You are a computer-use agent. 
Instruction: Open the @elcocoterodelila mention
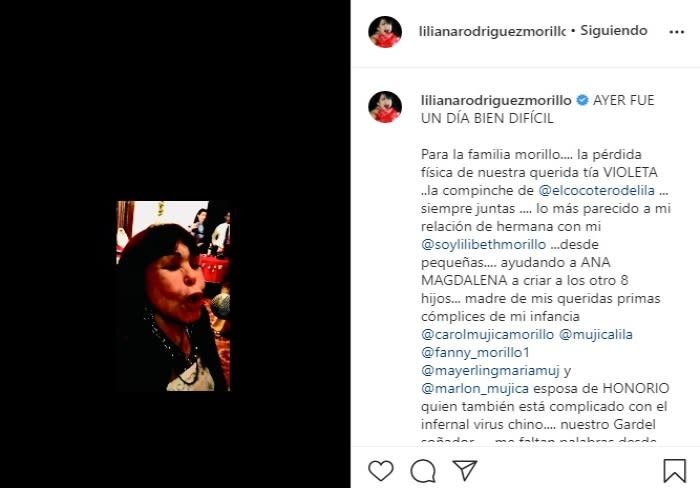point(596,191)
